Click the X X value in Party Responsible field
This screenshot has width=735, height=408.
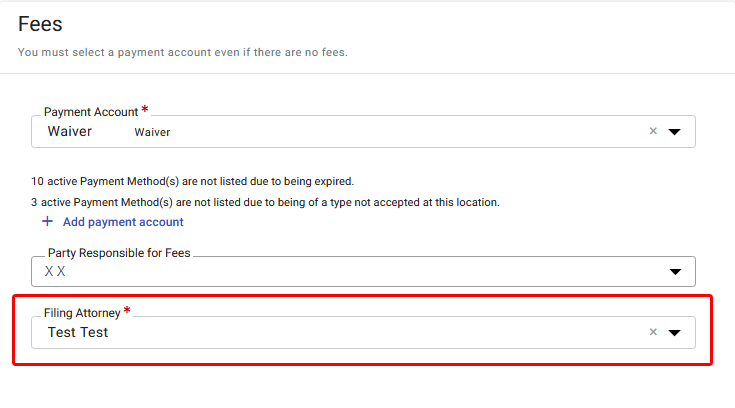point(55,272)
